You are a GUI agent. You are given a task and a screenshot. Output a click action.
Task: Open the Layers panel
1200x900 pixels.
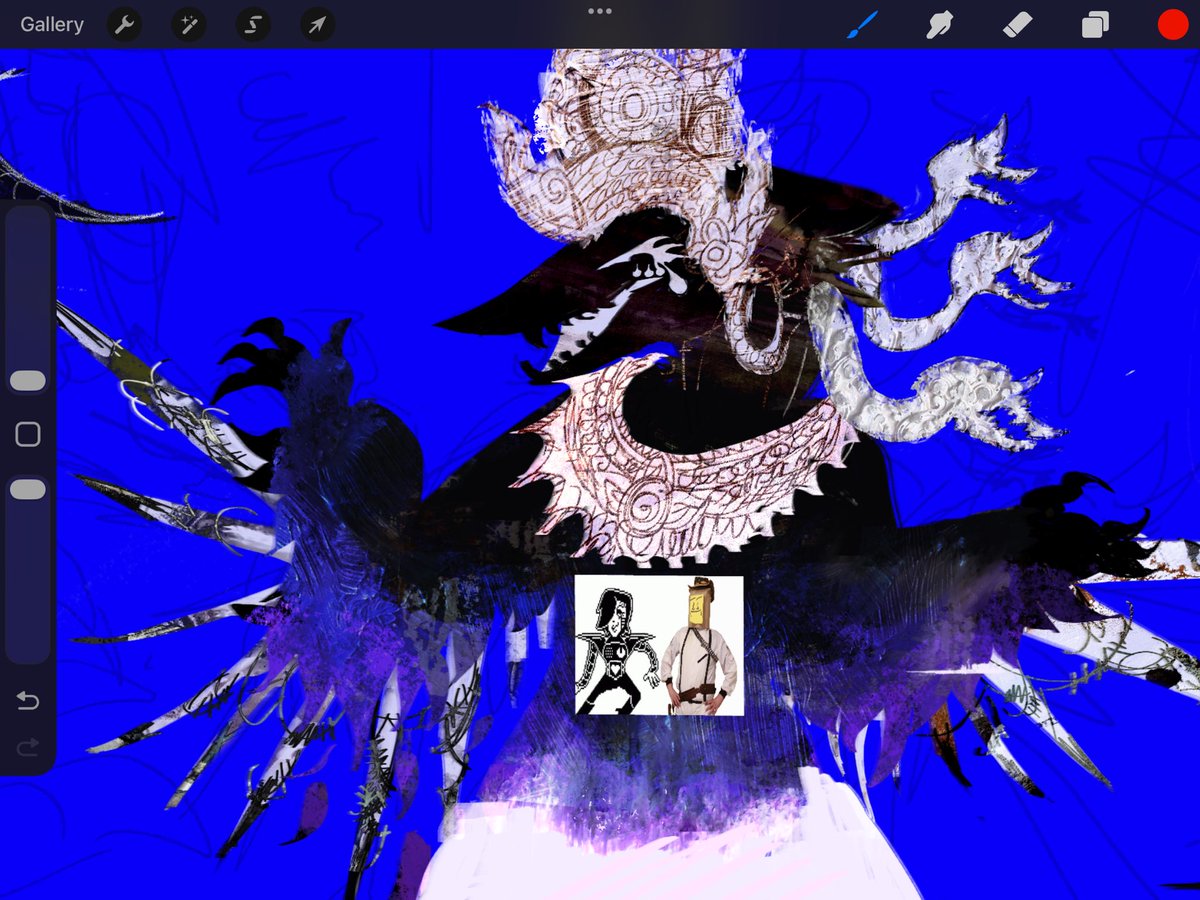(1095, 25)
